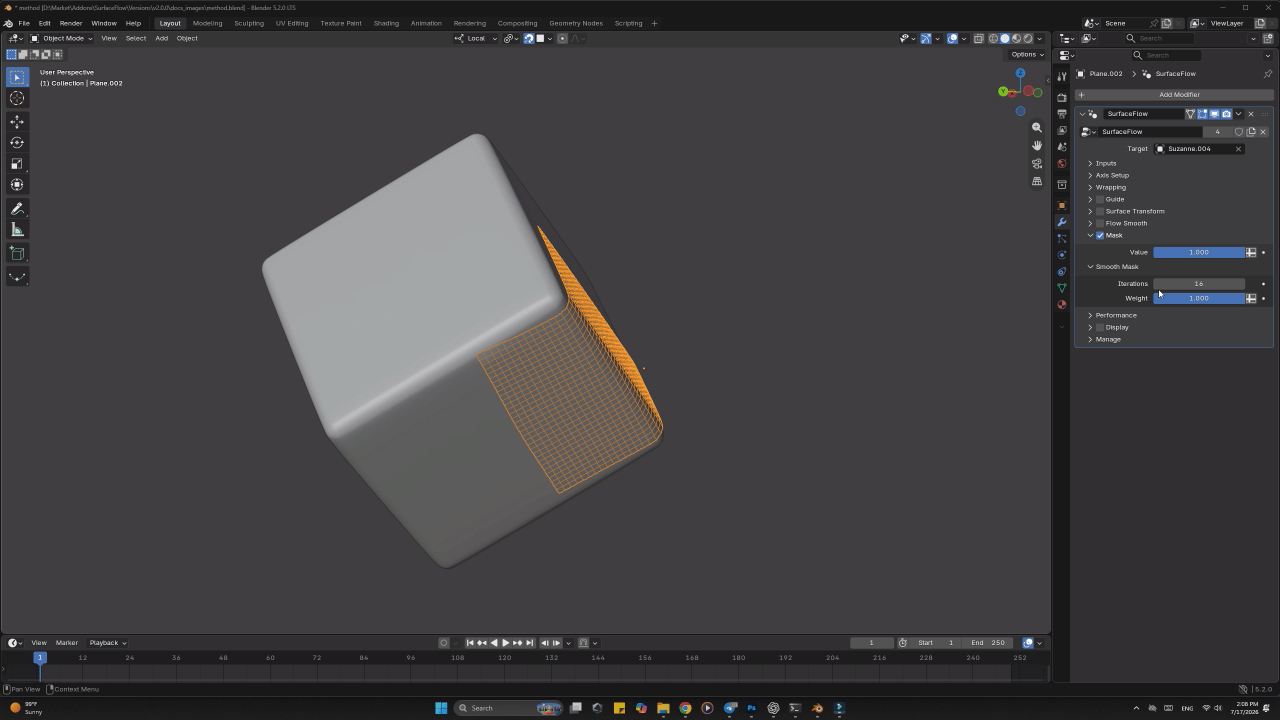Adjust the Smooth Mask Weight slider

1199,298
